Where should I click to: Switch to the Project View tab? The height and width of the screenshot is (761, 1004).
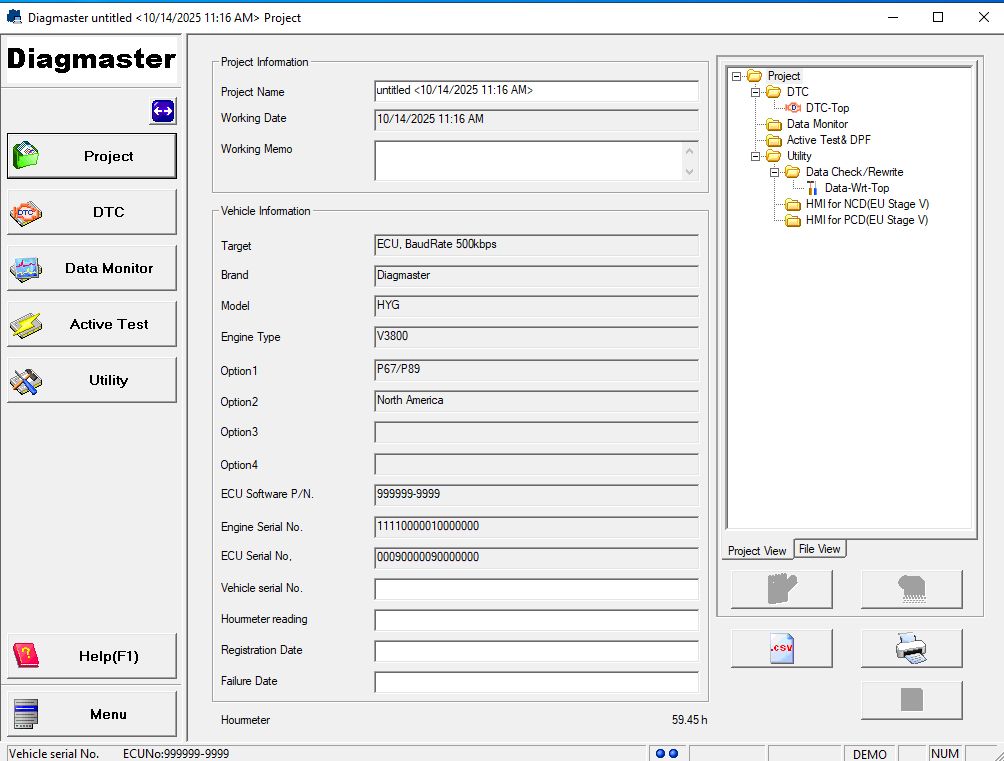[756, 550]
